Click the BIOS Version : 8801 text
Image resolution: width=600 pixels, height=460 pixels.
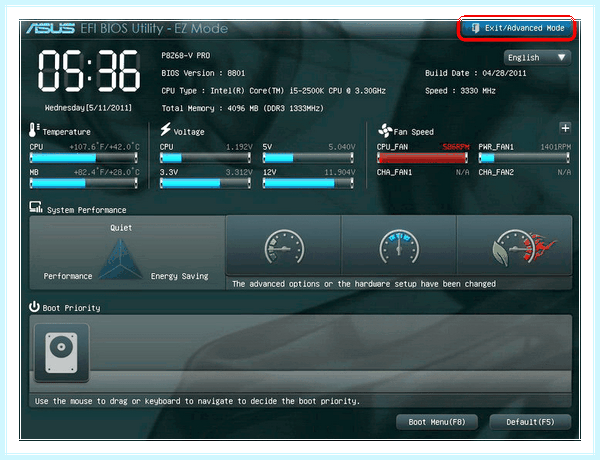pyautogui.click(x=203, y=73)
